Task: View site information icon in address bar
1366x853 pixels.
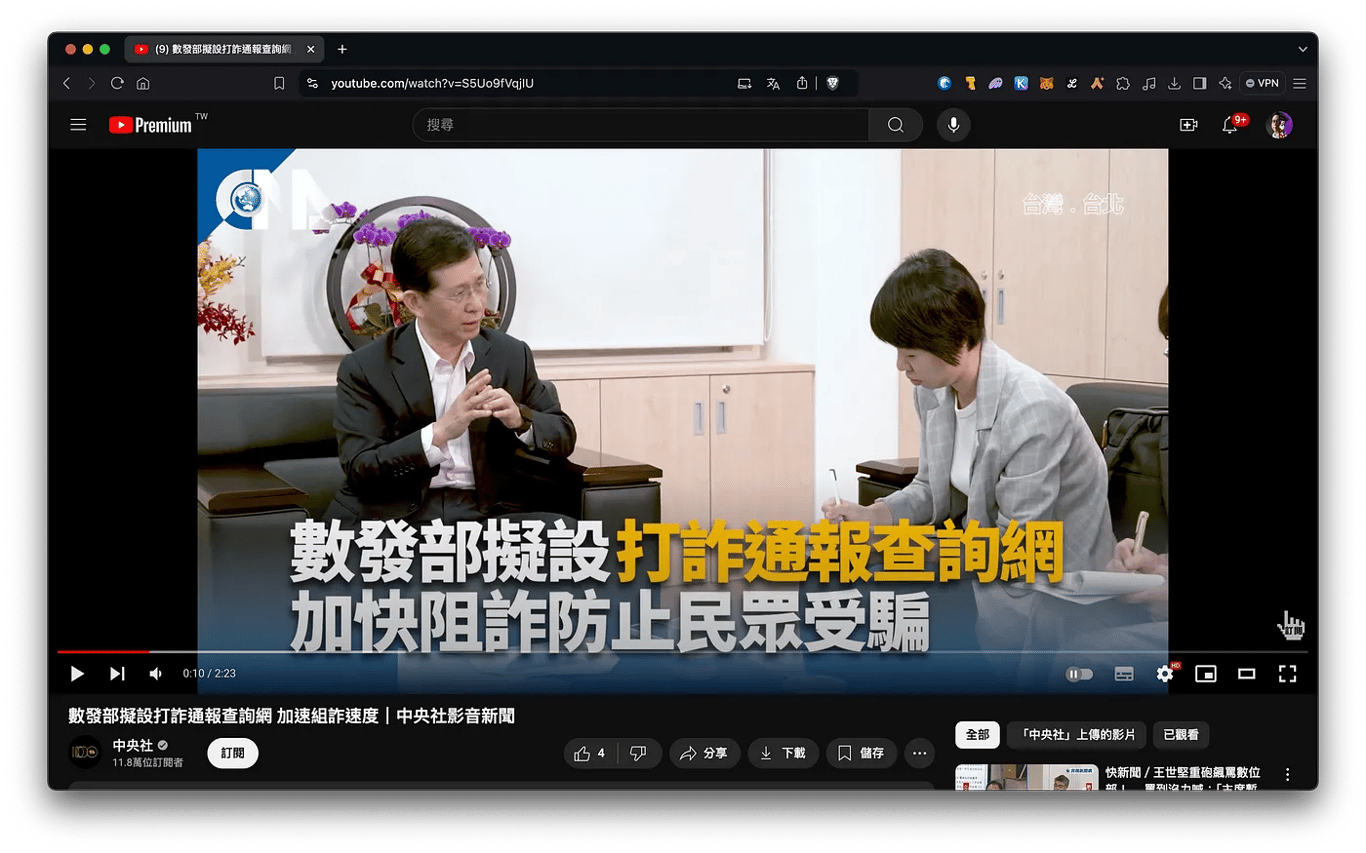Action: pyautogui.click(x=313, y=83)
